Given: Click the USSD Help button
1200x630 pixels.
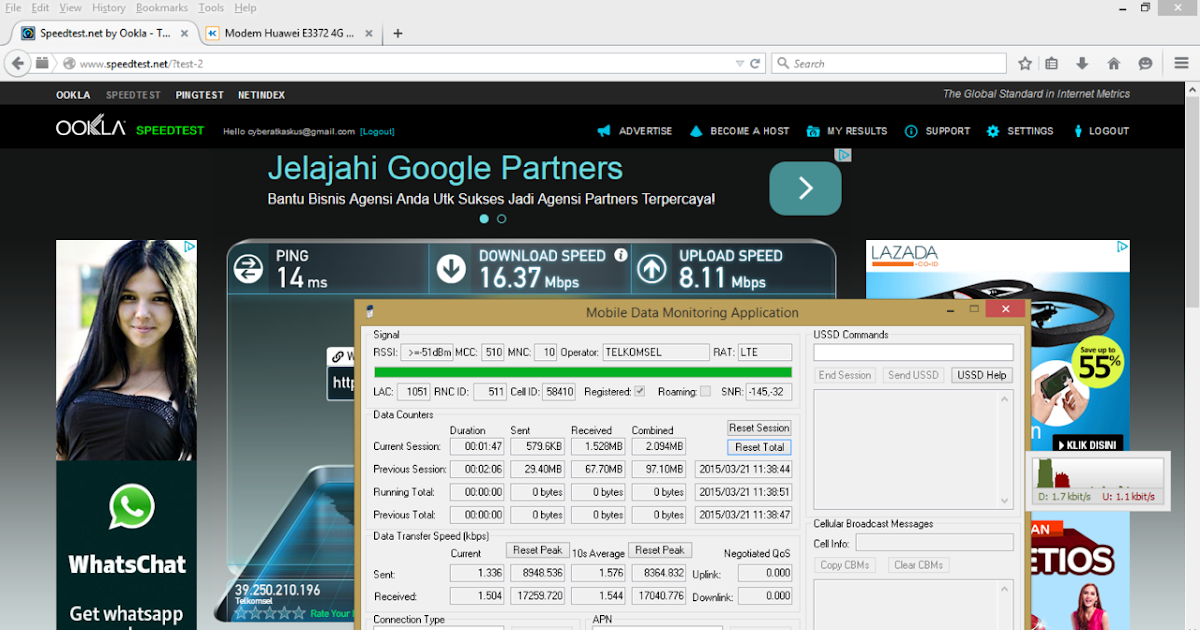Looking at the screenshot, I should 982,375.
